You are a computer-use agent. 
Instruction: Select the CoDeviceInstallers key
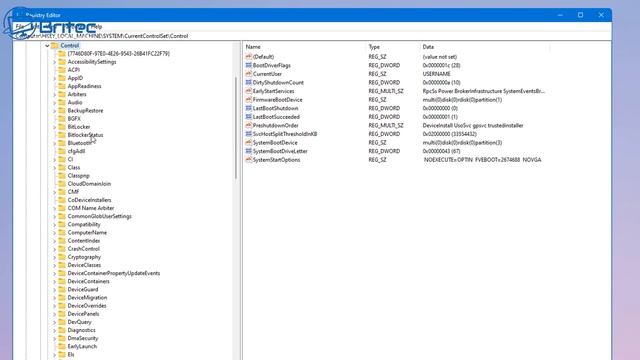(x=89, y=200)
